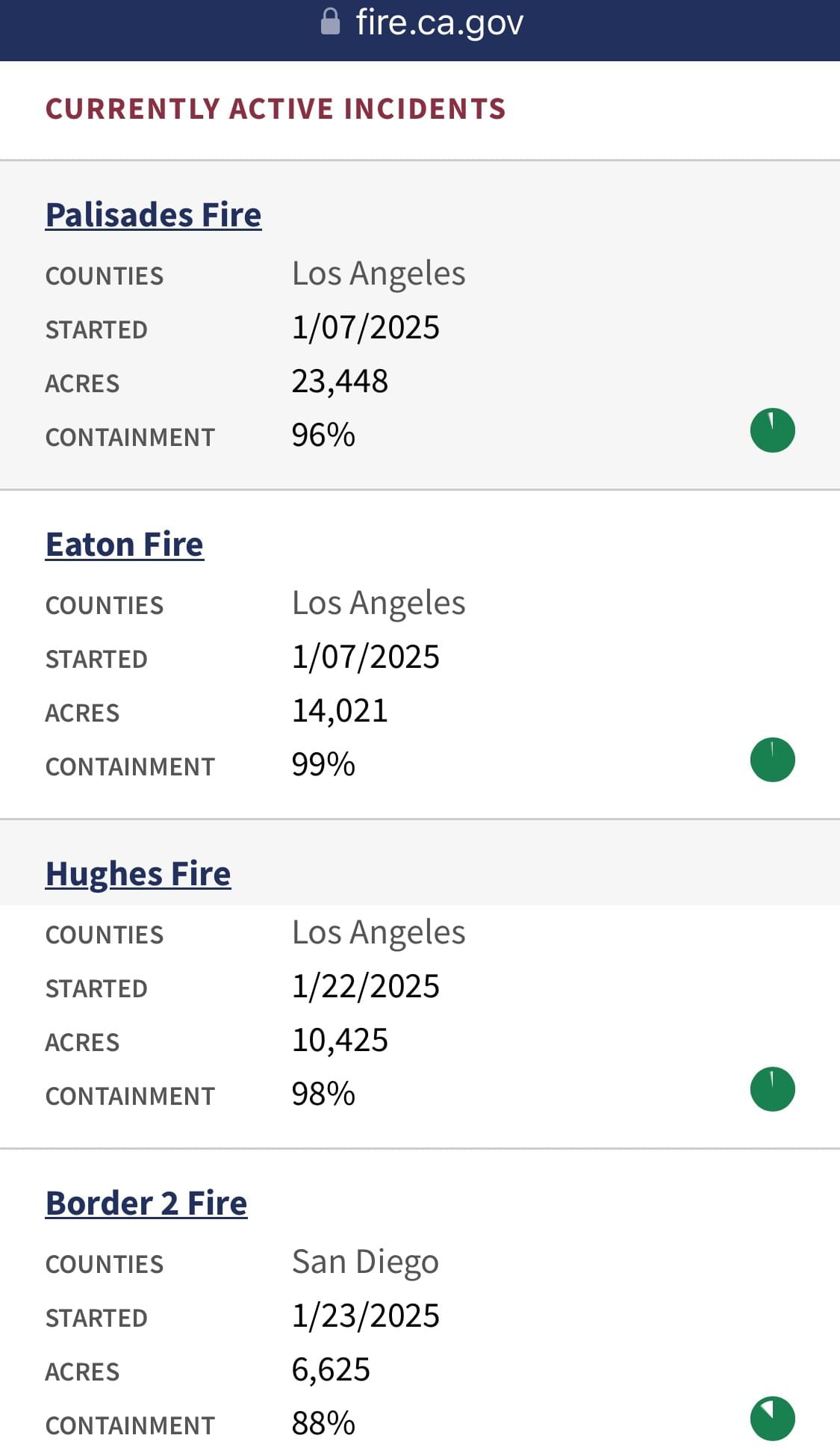
Task: Click Border 2 Fire acres value 6,625
Action: click(x=331, y=1370)
